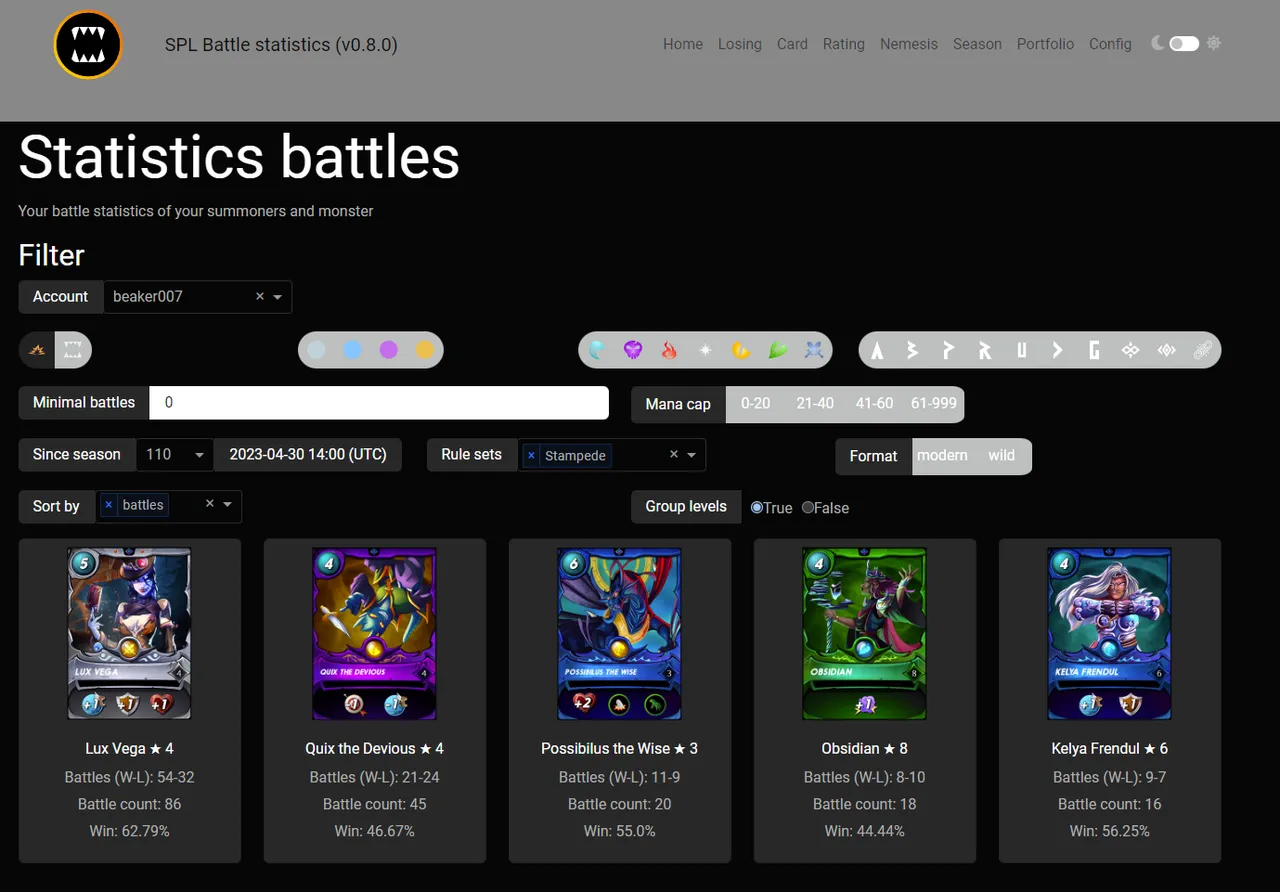Select the common gray rarity swatch

(316, 350)
